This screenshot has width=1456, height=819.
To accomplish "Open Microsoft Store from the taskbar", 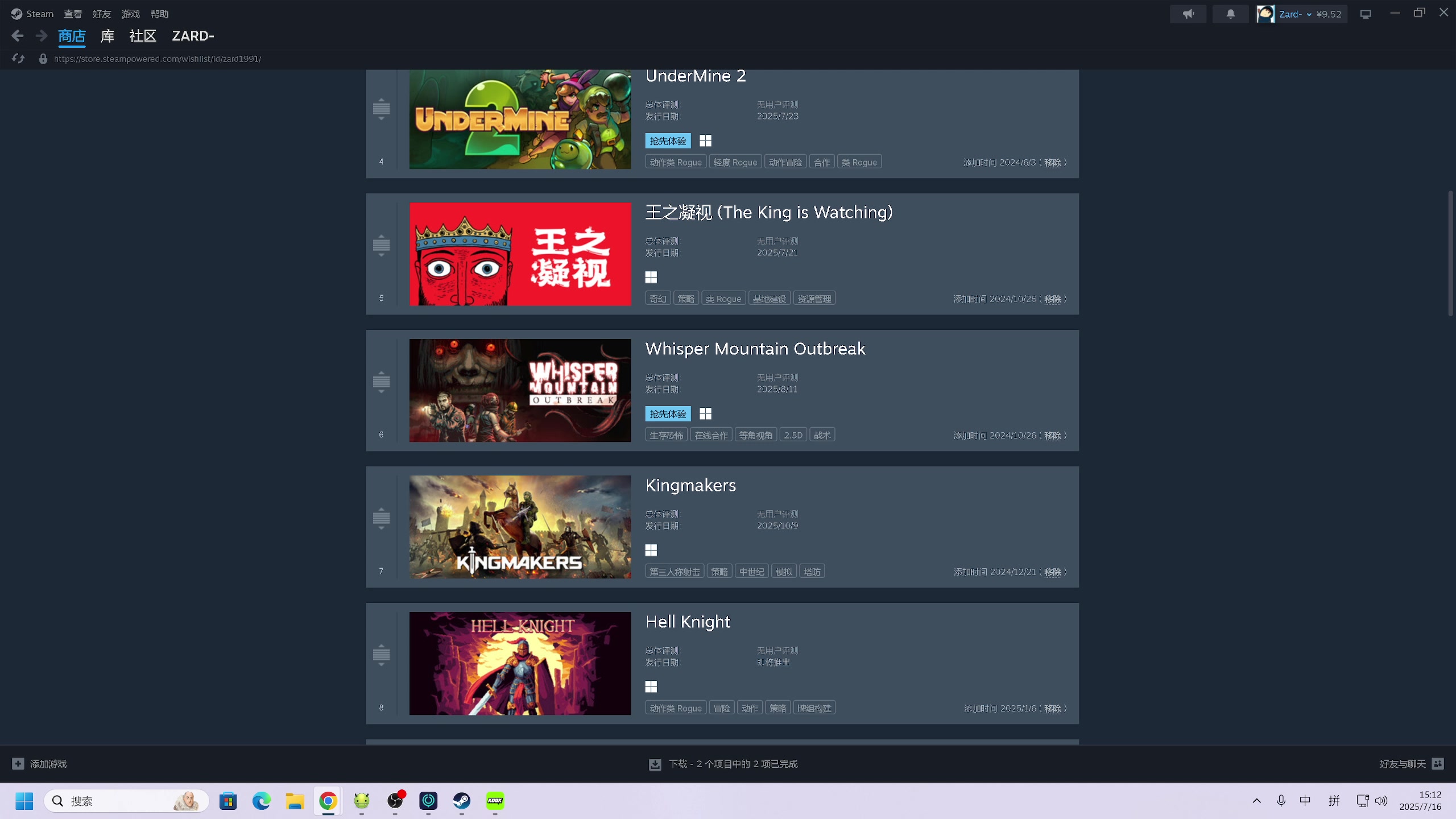I will (228, 801).
